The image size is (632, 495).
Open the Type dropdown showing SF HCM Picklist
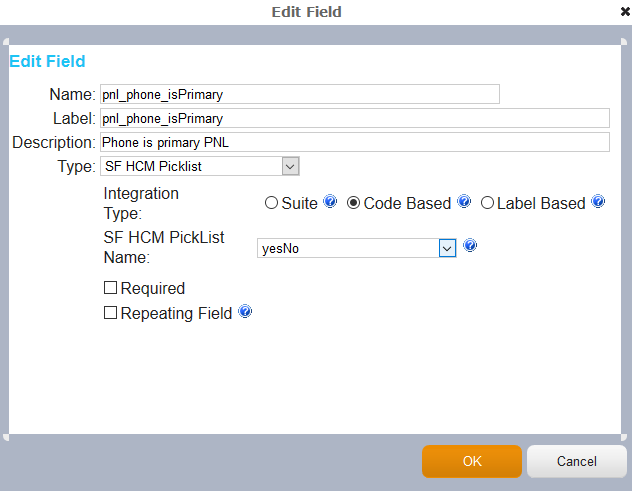tap(200, 166)
